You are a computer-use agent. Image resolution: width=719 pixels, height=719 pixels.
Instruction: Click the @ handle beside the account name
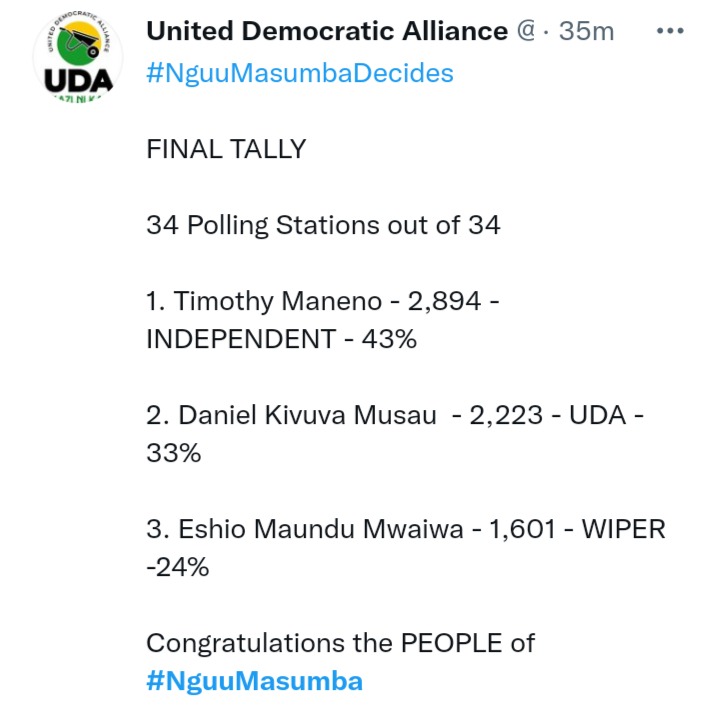526,31
